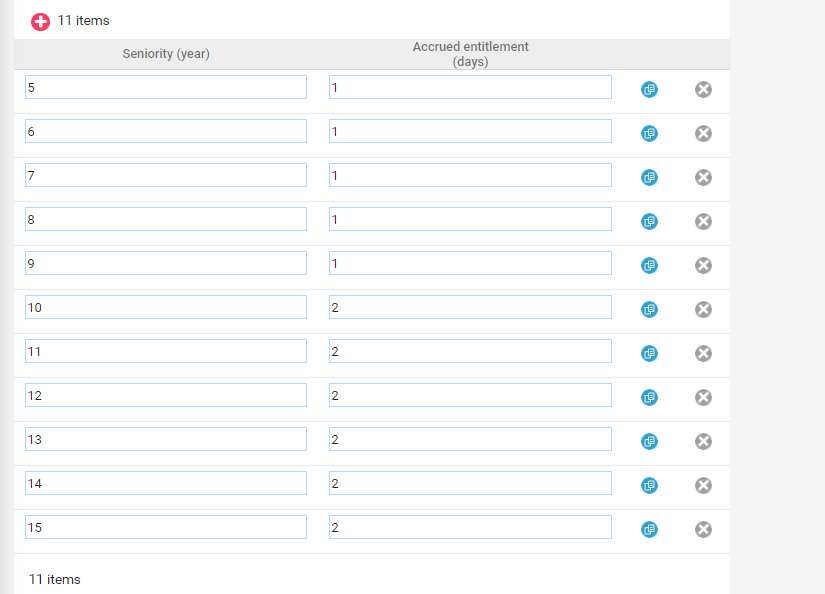Copy the seniority 13 row
The image size is (825, 594).
649,441
